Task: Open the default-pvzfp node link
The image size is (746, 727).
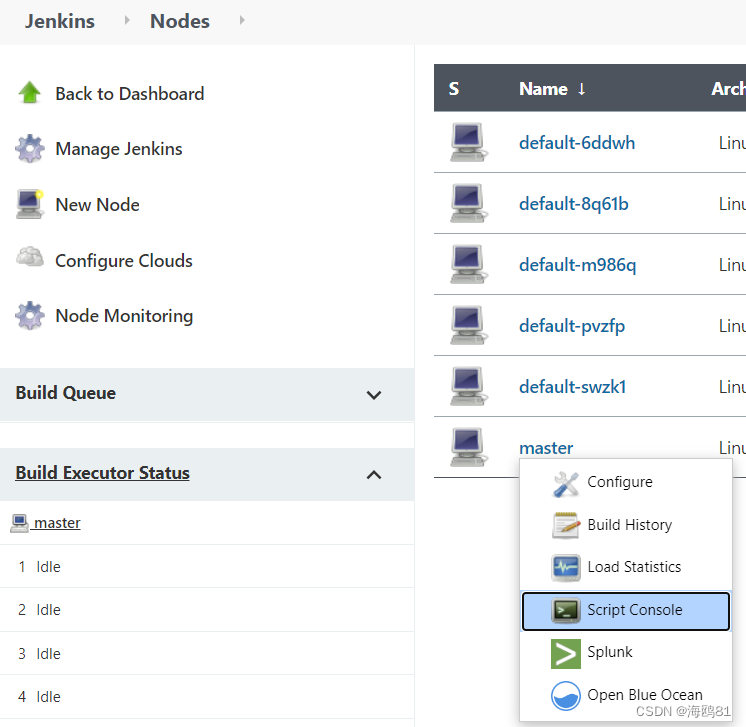Action: [572, 326]
